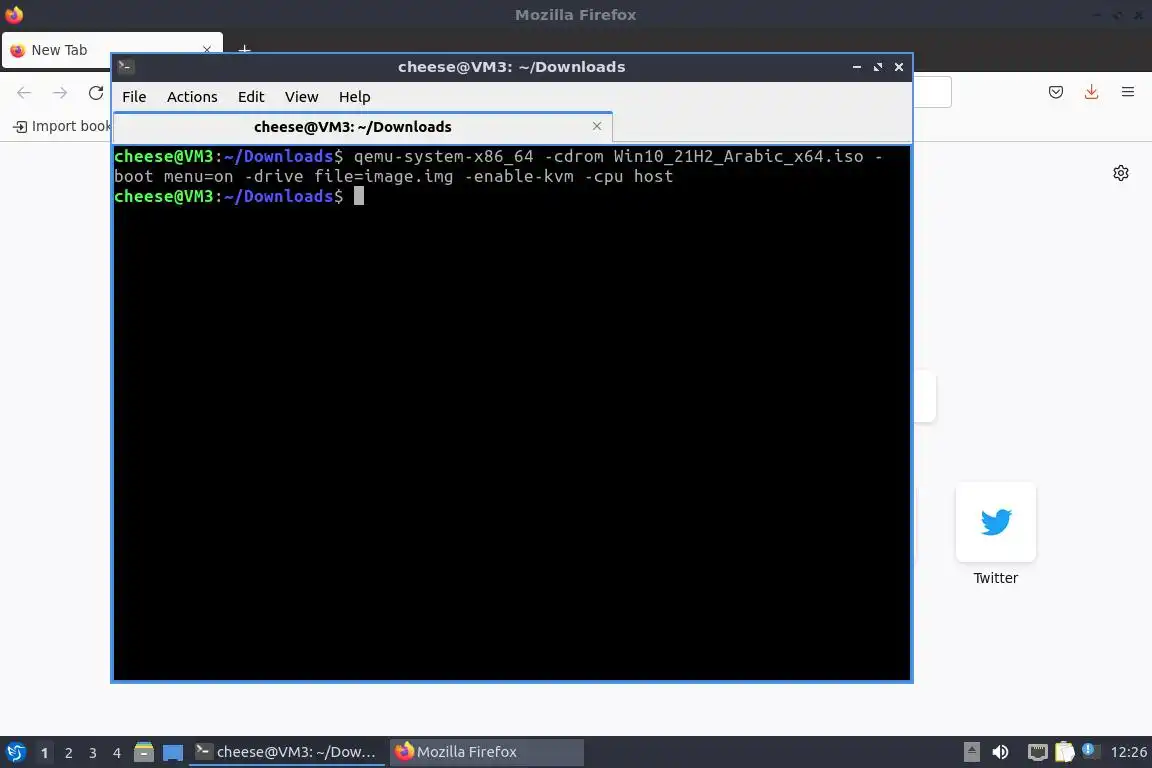
Task: Open clipboard manager tray icon
Action: point(1065,752)
